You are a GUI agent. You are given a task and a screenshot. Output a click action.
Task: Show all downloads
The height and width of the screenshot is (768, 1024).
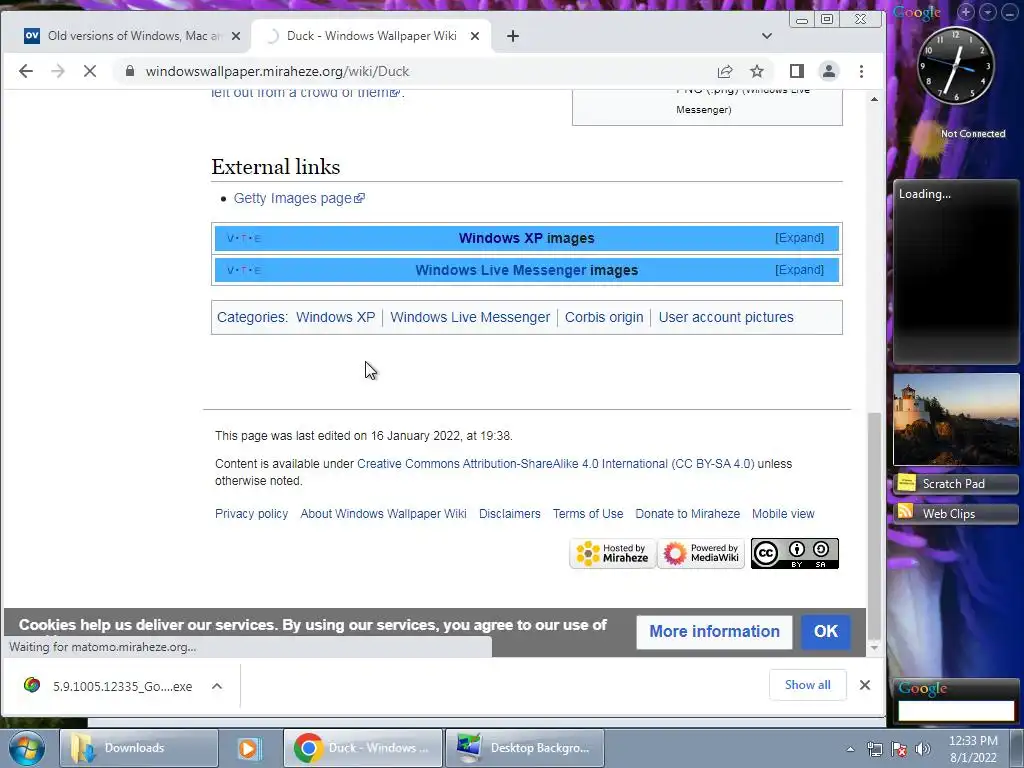pyautogui.click(x=808, y=685)
